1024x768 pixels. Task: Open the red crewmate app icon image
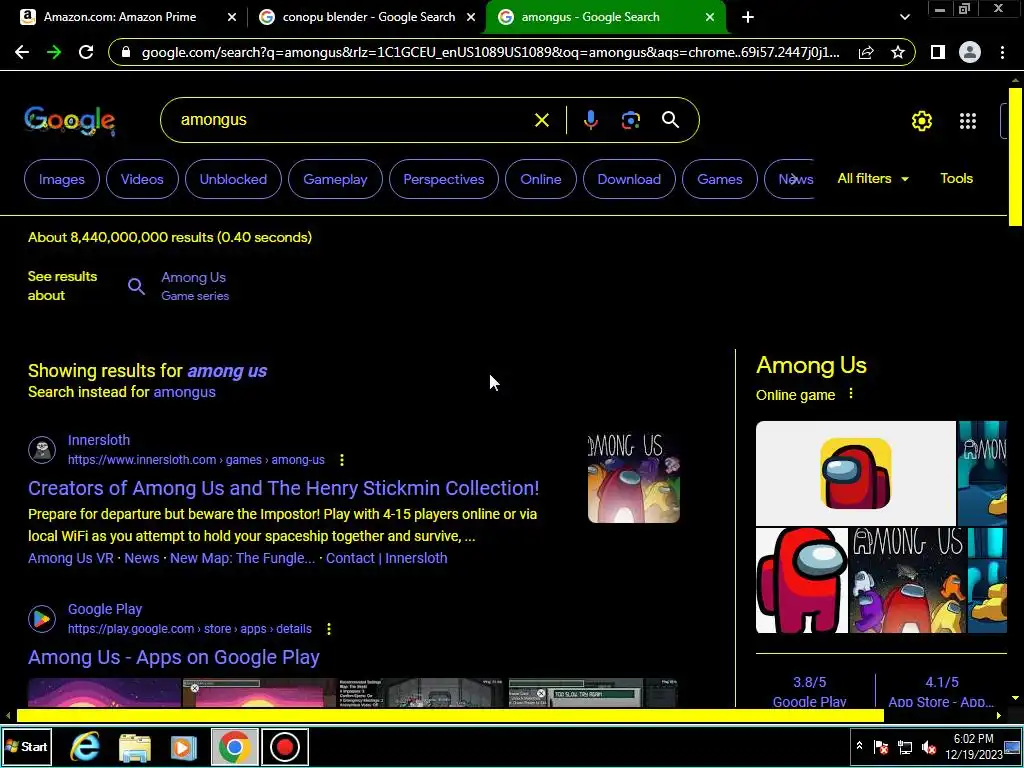pos(856,473)
